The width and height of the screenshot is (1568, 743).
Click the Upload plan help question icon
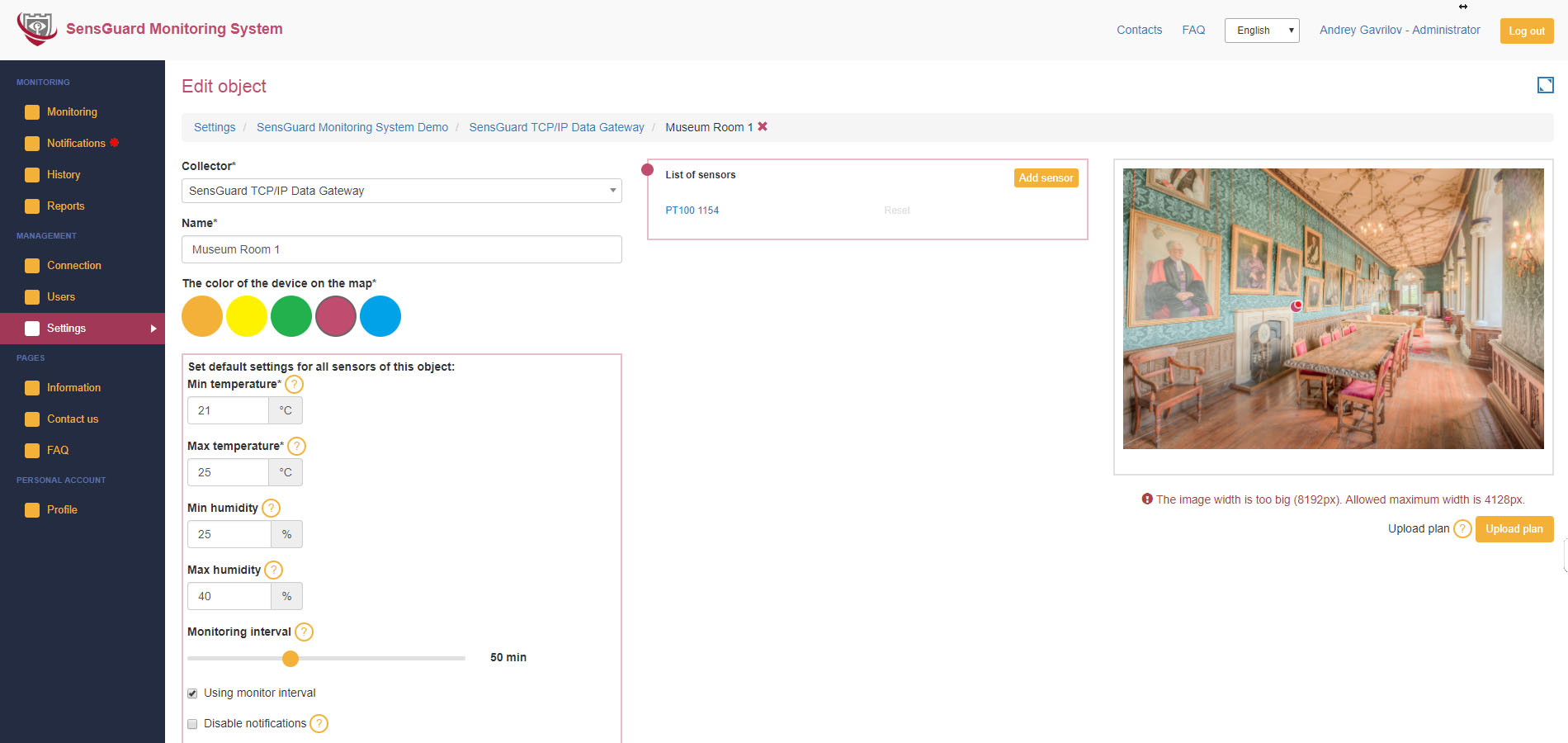pos(1462,528)
